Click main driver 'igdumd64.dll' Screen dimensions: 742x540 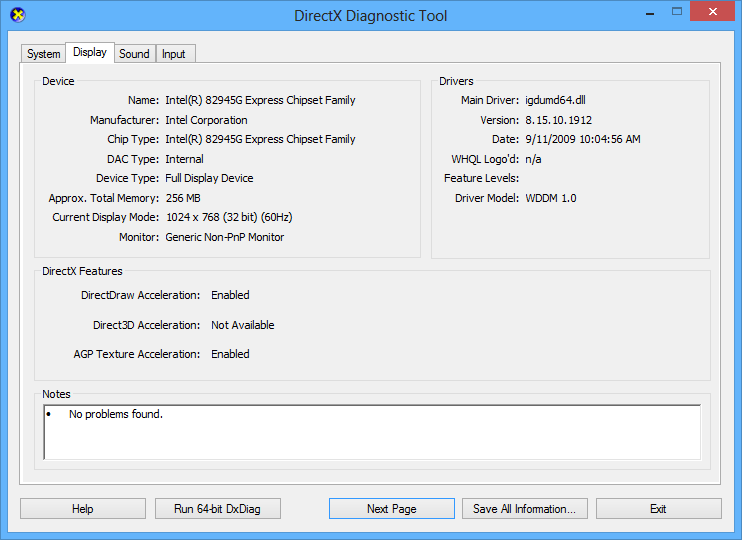point(556,100)
